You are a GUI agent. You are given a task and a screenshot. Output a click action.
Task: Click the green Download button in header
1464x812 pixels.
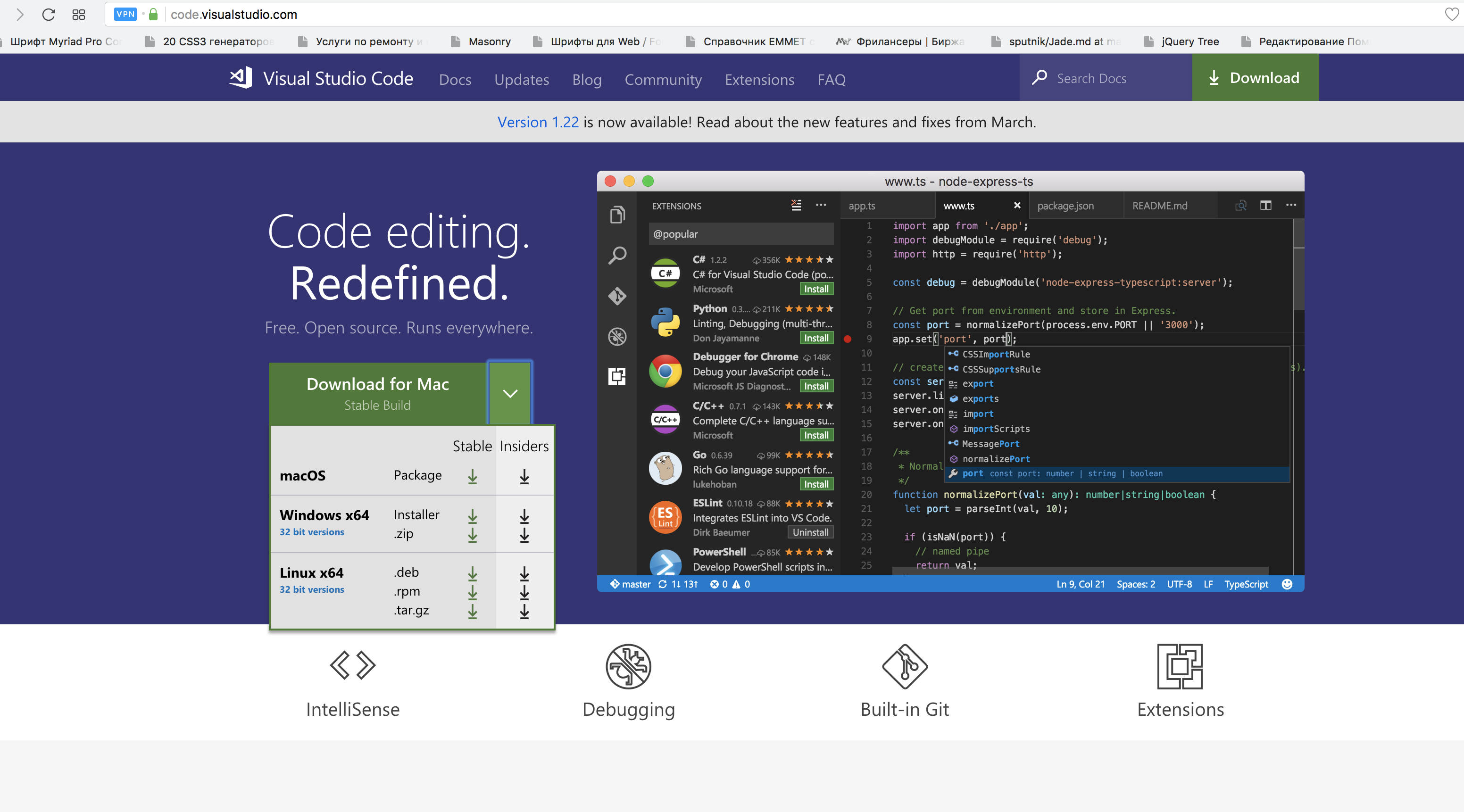click(x=1255, y=77)
